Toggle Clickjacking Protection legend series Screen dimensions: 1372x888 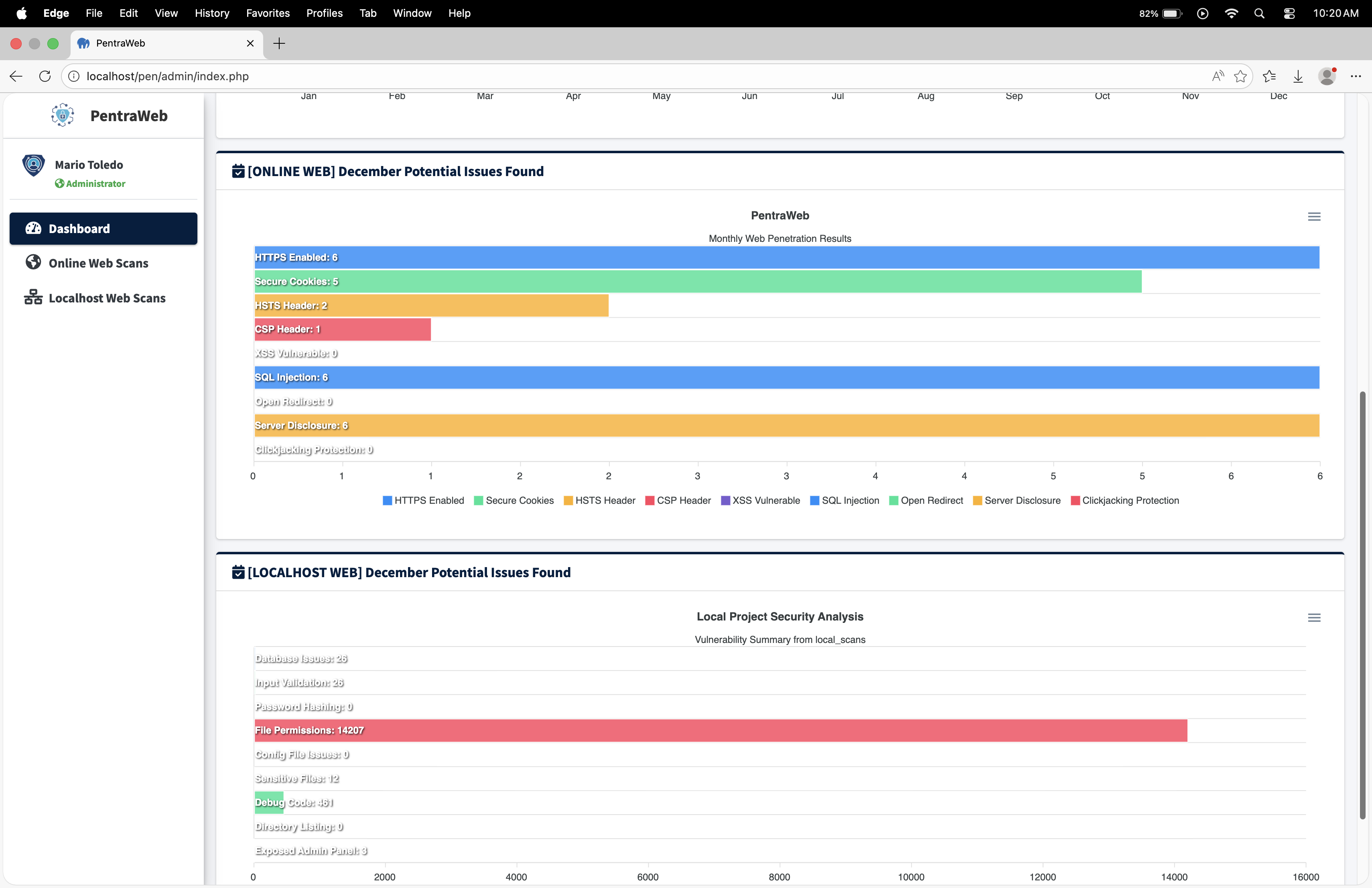pyautogui.click(x=1130, y=500)
